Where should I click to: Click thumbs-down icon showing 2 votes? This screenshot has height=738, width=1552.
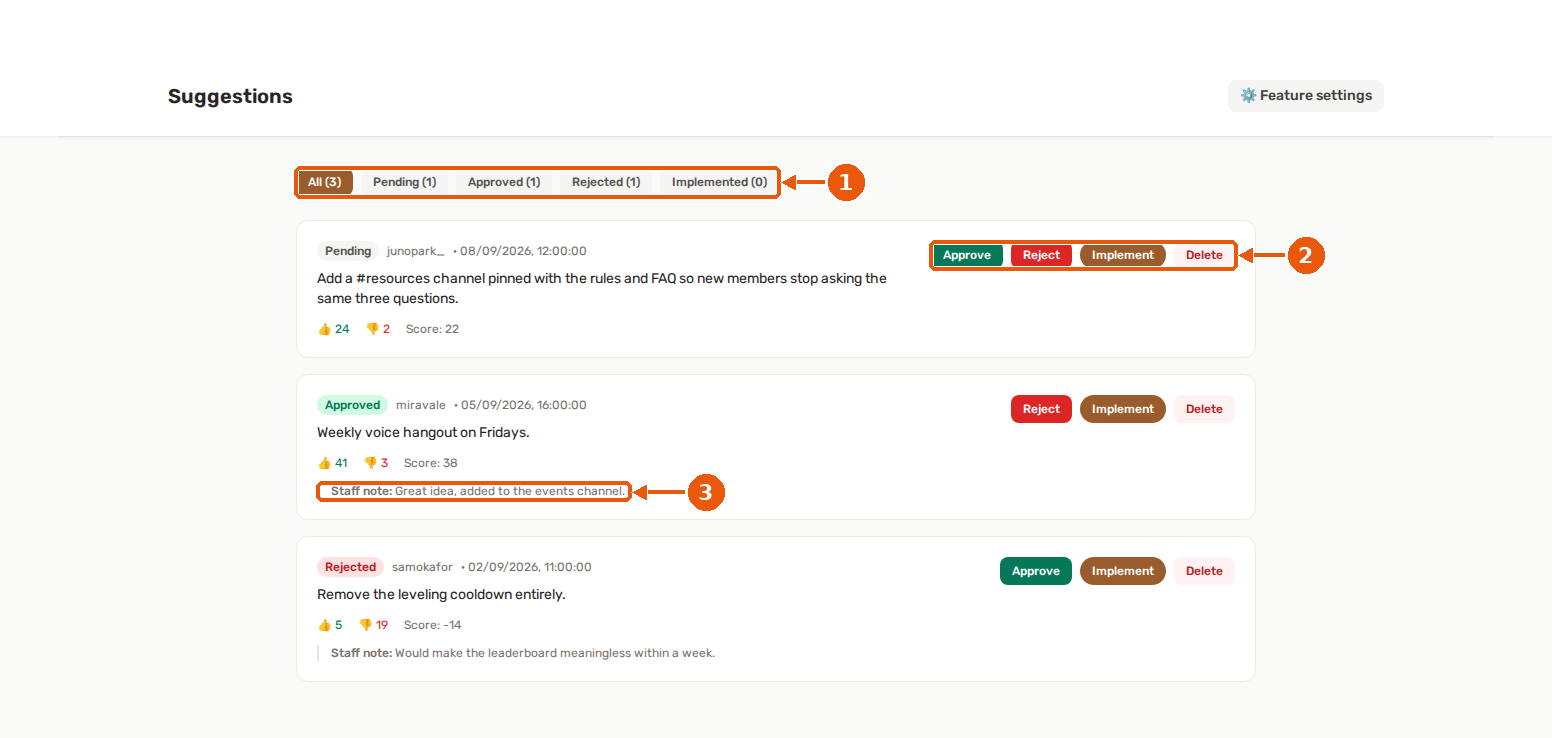[372, 329]
